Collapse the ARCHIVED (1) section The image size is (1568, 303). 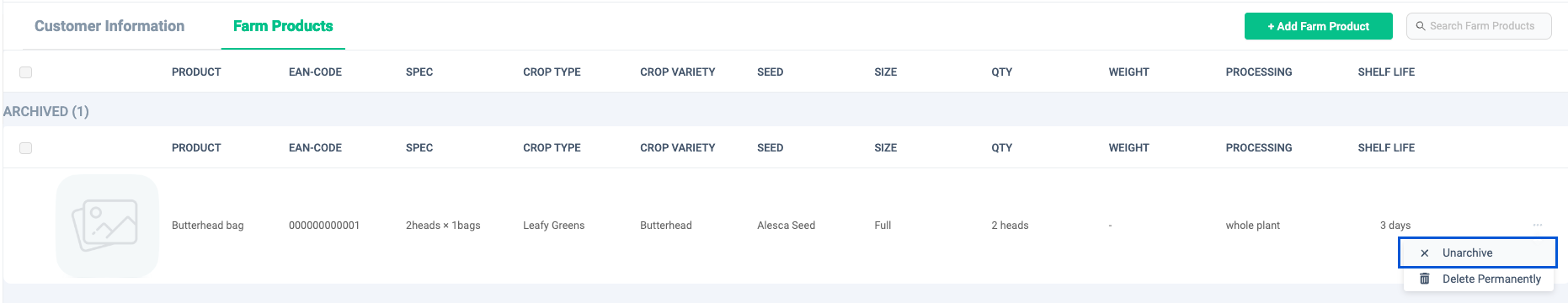click(x=46, y=111)
